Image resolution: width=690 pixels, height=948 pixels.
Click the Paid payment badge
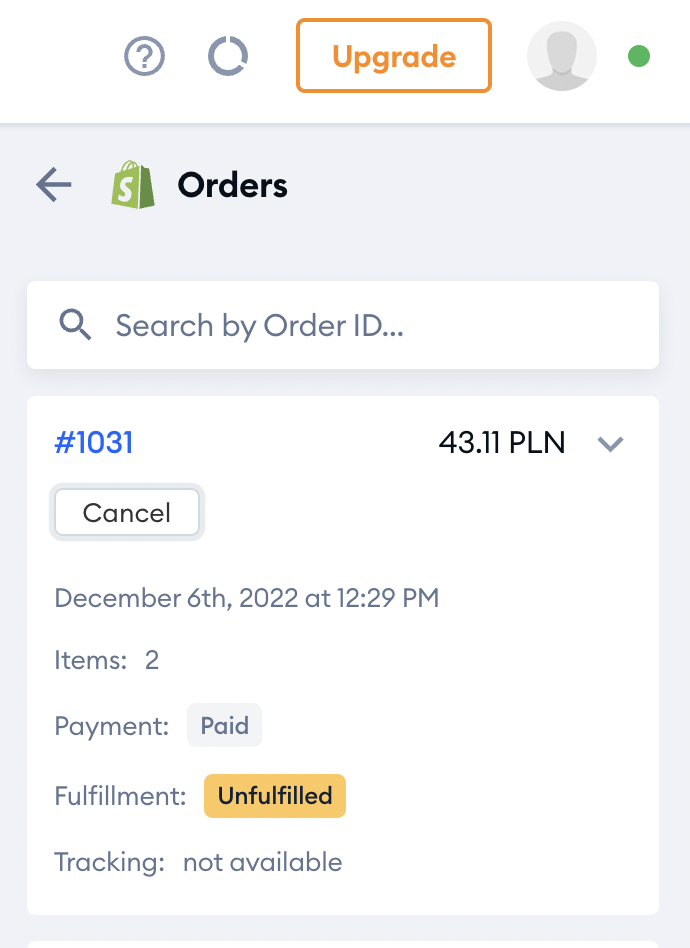coord(224,725)
